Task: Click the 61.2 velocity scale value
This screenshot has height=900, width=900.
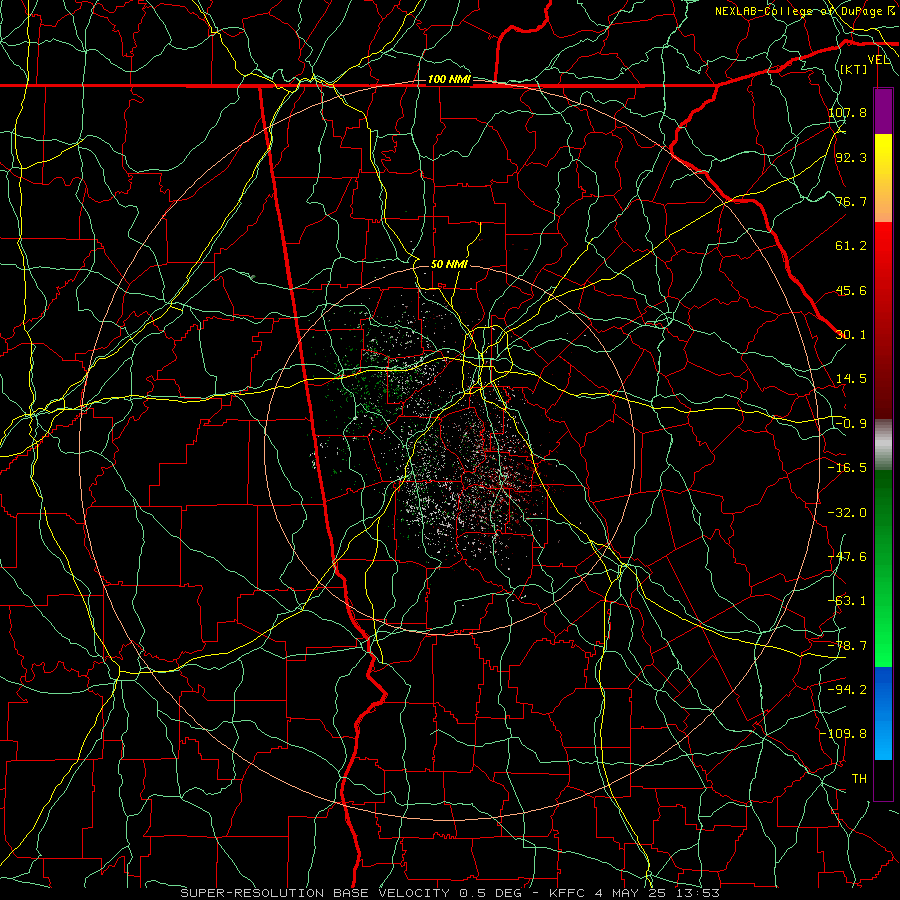Action: coord(851,246)
